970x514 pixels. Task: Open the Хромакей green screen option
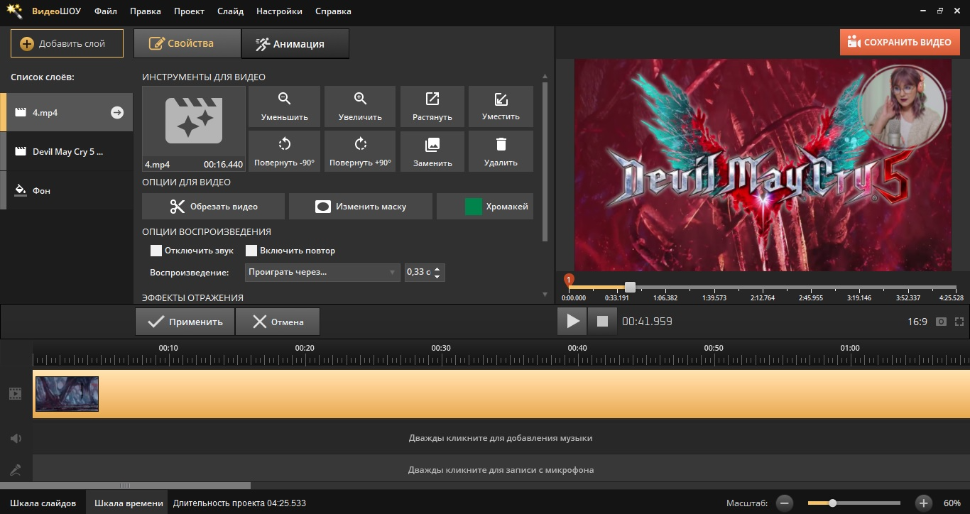[x=485, y=207]
